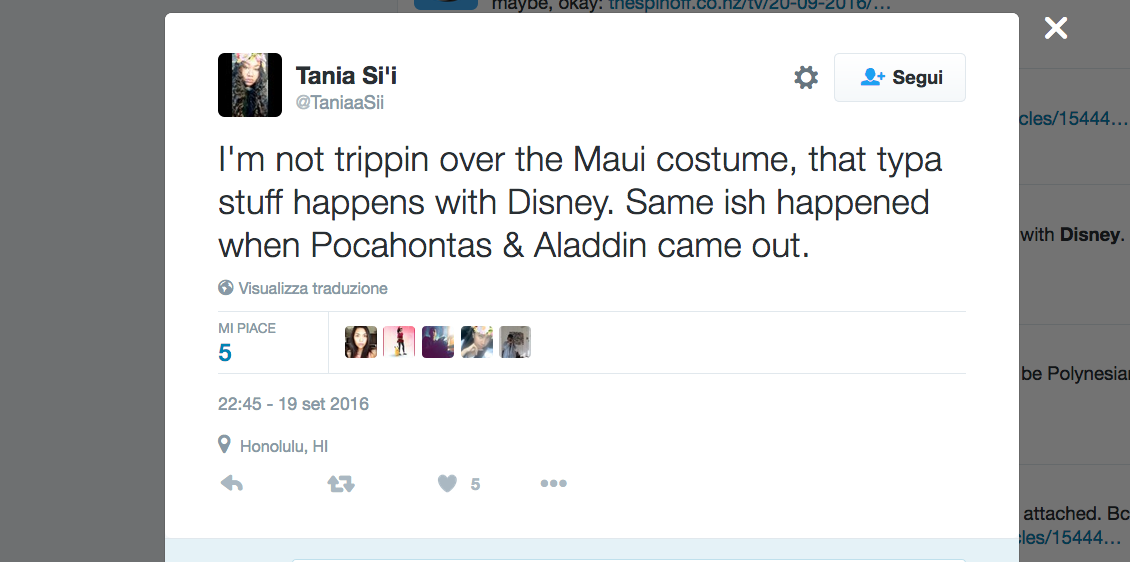Click the globe translation icon
Viewport: 1130px width, 562px height.
pyautogui.click(x=226, y=288)
